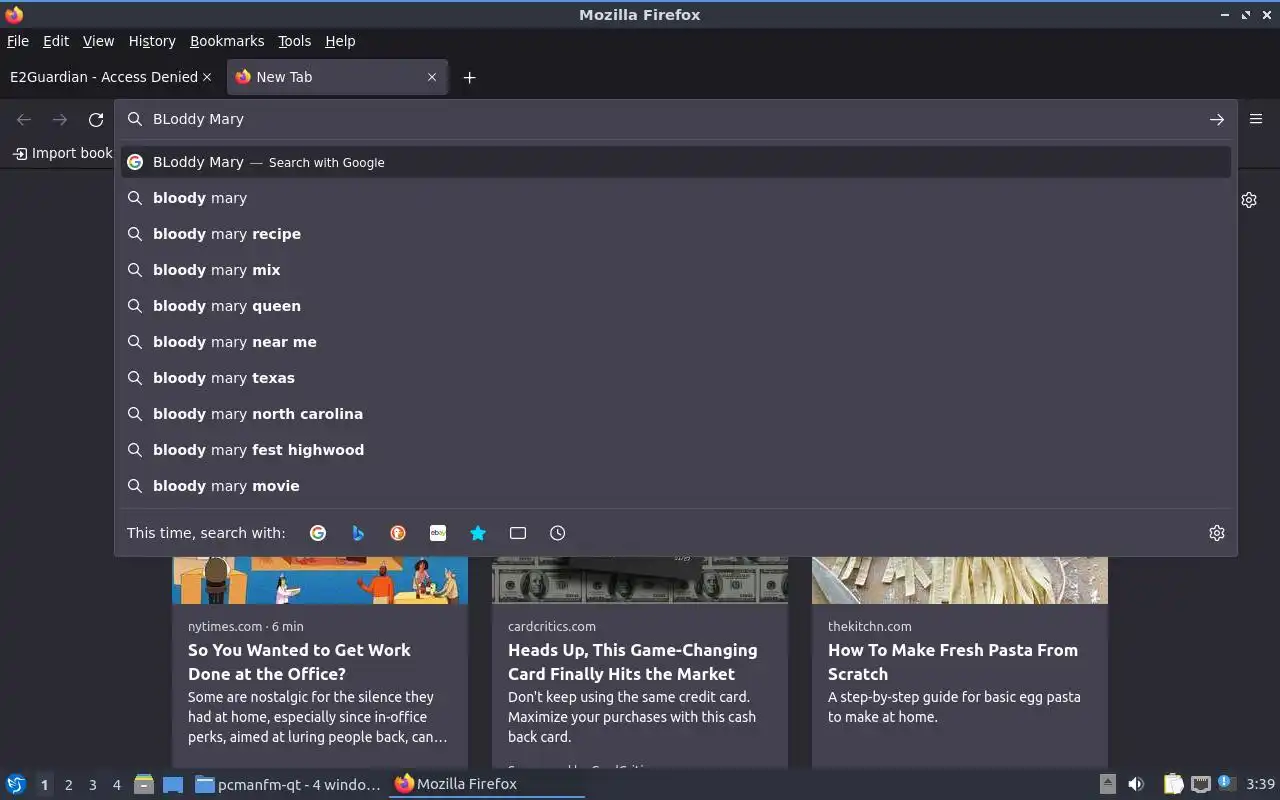Click the removable media eject tray icon

pyautogui.click(x=1108, y=784)
